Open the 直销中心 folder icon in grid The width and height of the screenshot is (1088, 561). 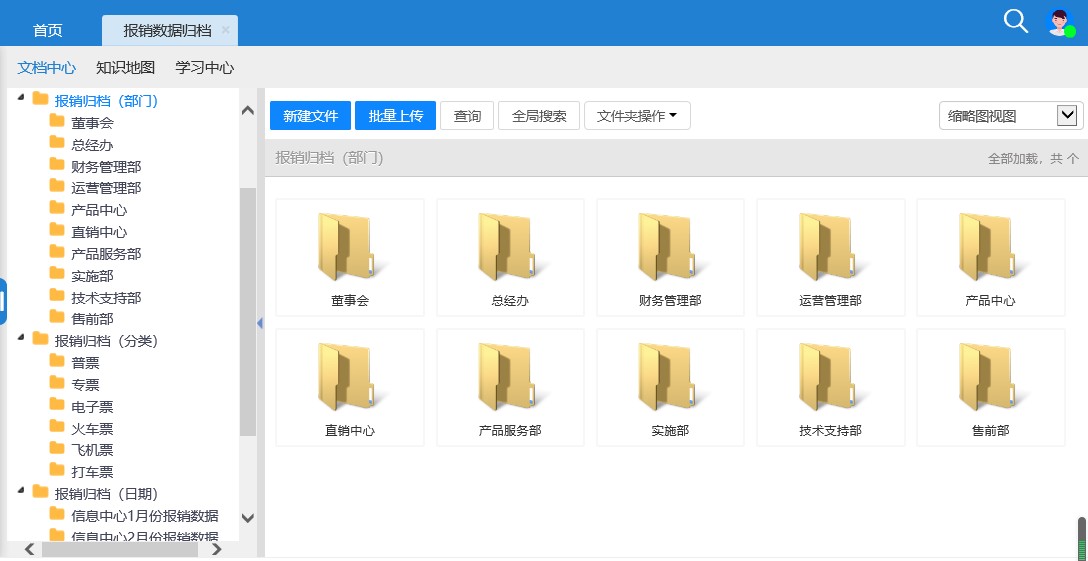click(349, 377)
